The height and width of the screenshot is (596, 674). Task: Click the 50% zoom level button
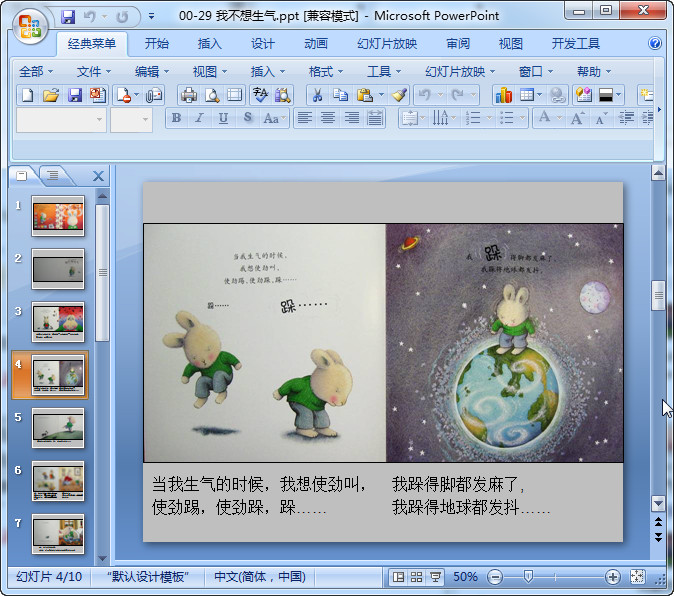coord(466,577)
